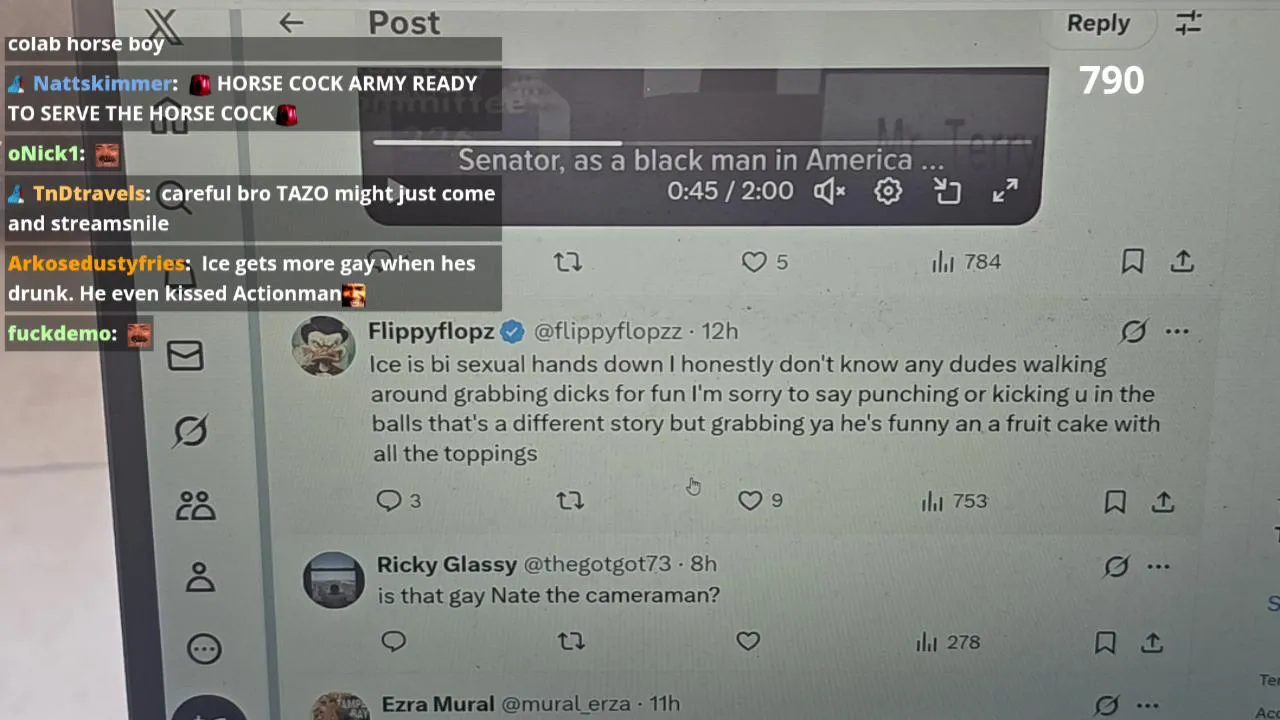This screenshot has height=720, width=1280.
Task: Open Profile person icon in the sidebar
Action: click(x=200, y=577)
